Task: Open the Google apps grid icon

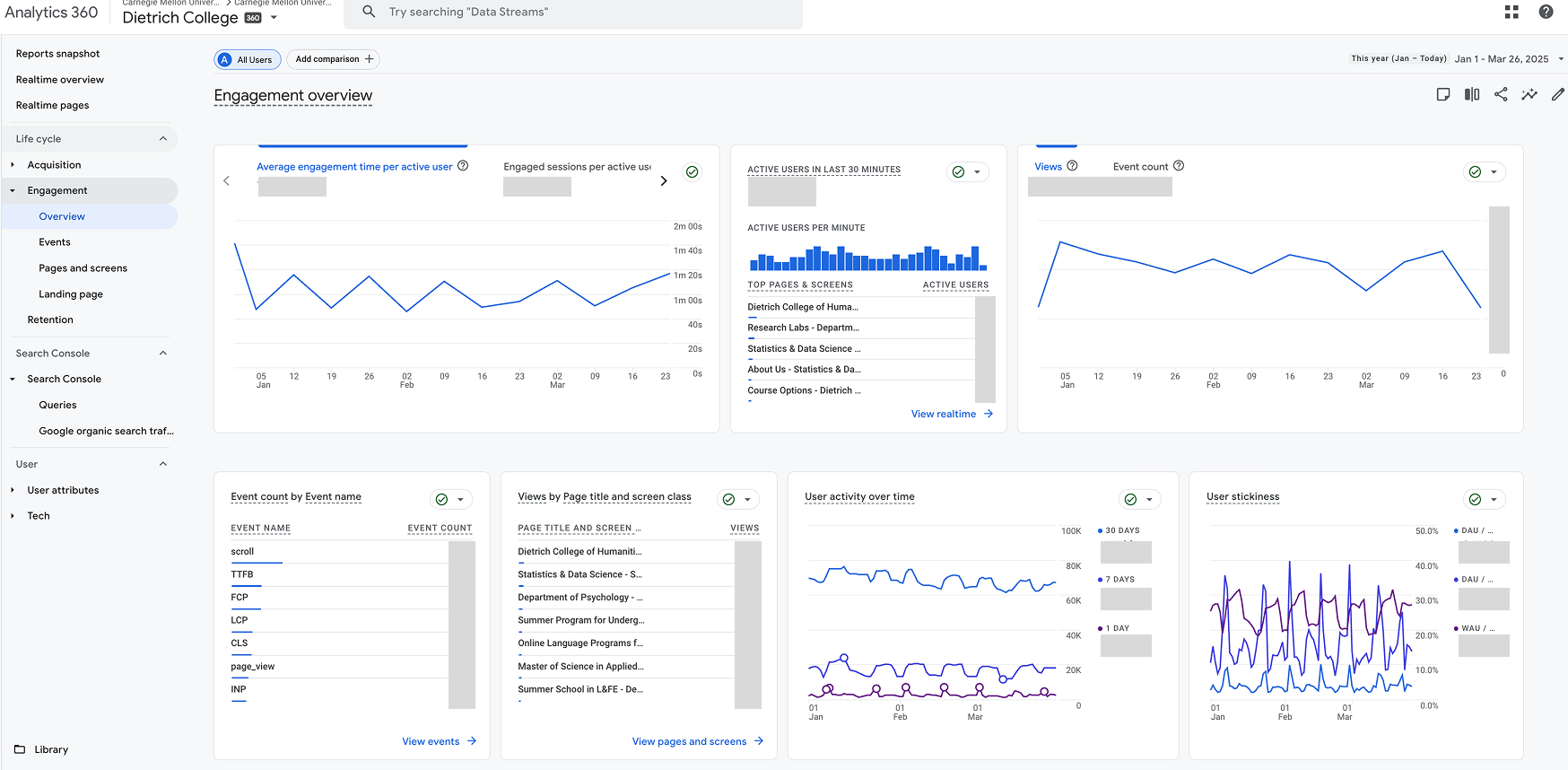Action: point(1511,12)
